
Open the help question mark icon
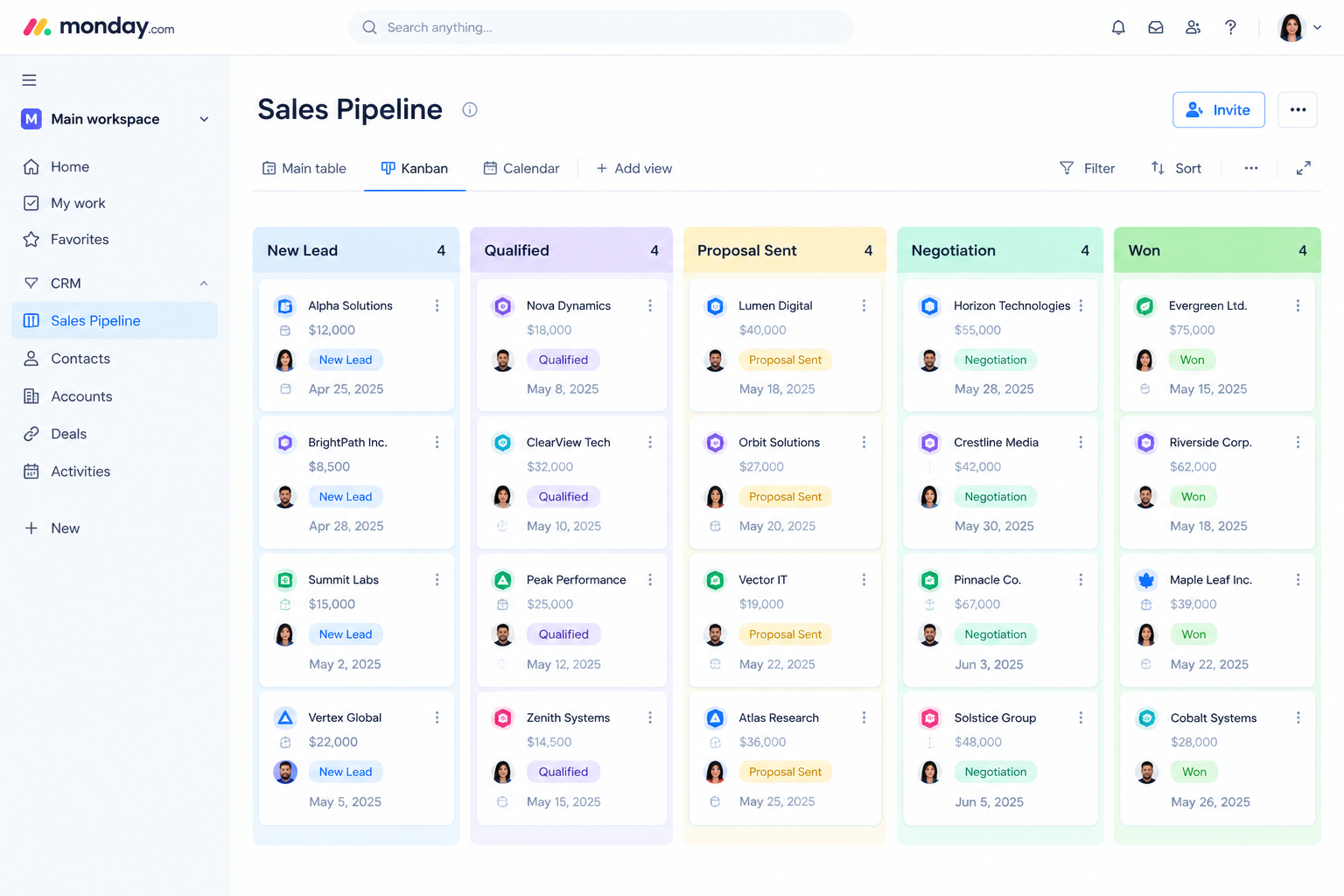pyautogui.click(x=1230, y=27)
